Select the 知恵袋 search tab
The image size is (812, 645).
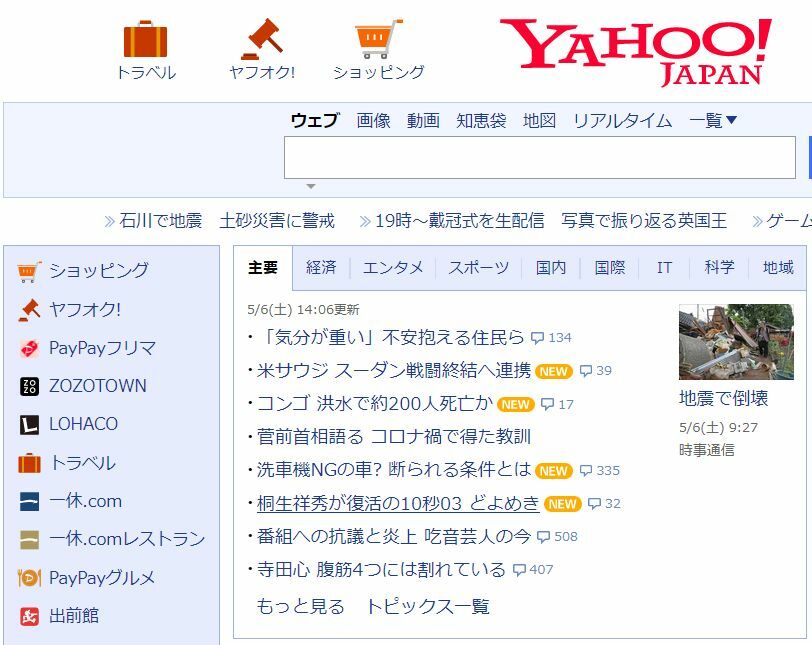click(x=481, y=121)
